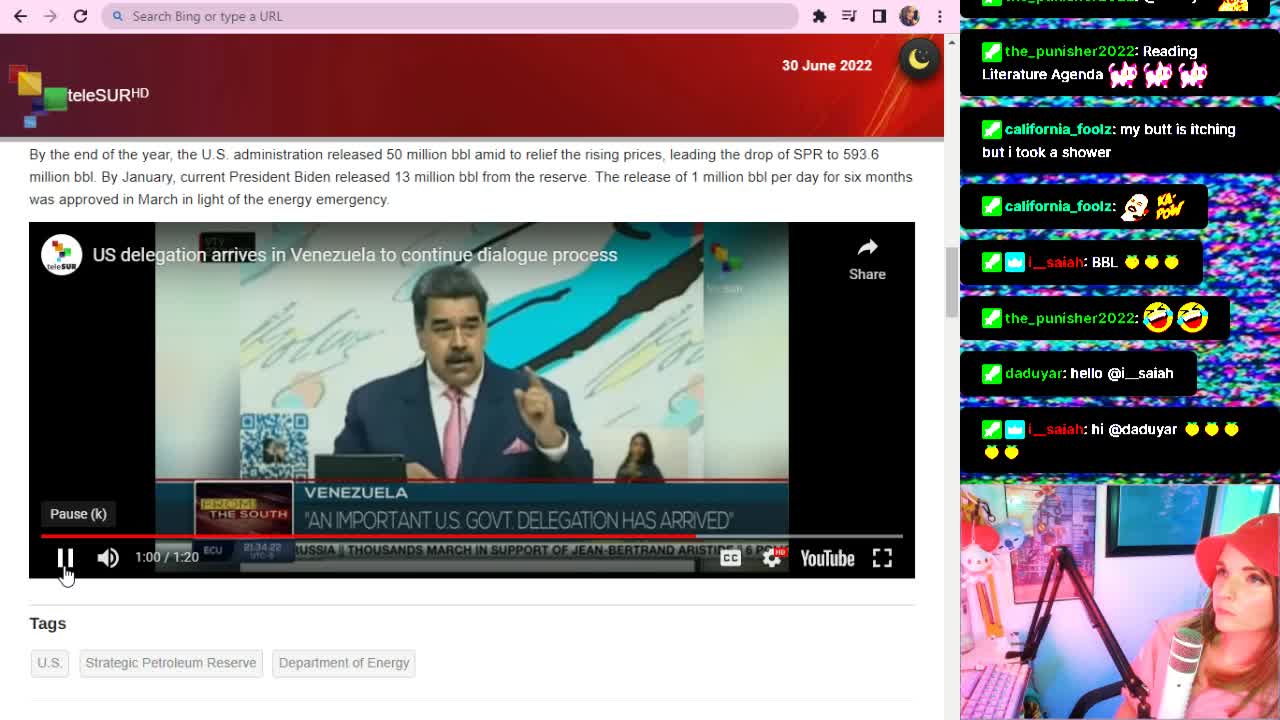Select the 'U.S.' tag
Screen dimensions: 1280x720
[x=49, y=663]
